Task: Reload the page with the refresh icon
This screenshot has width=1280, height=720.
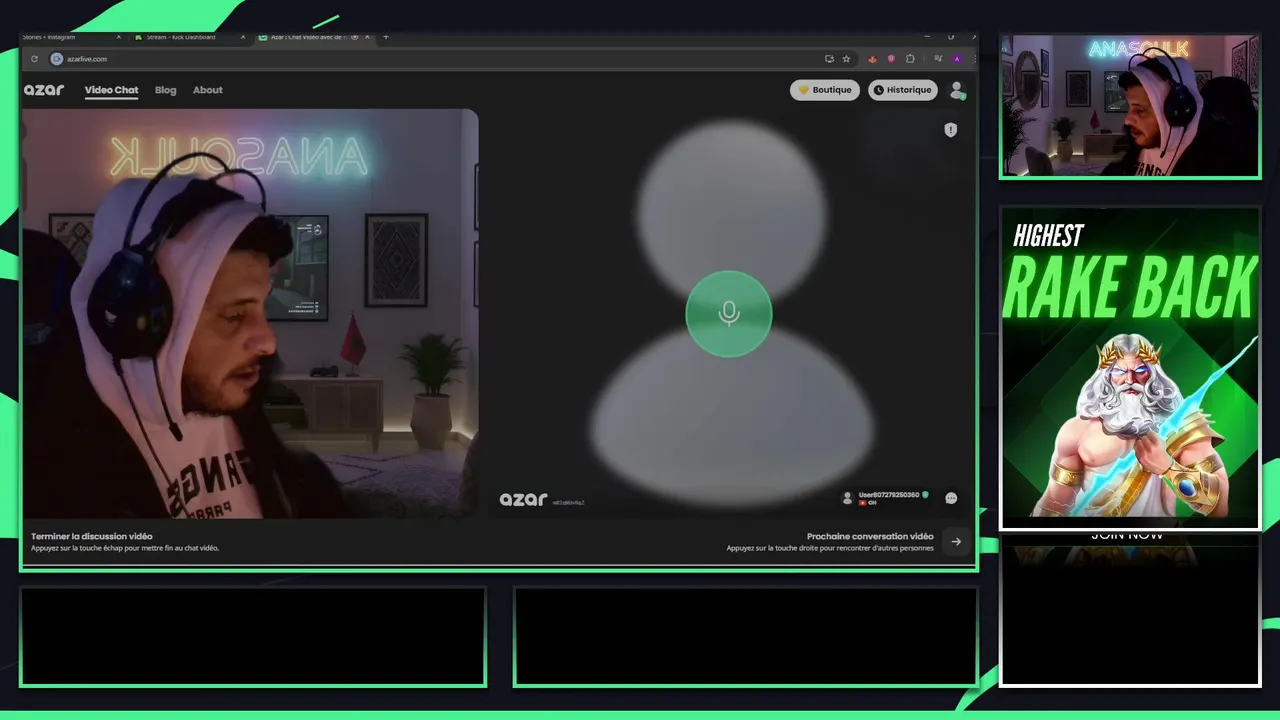Action: point(34,59)
